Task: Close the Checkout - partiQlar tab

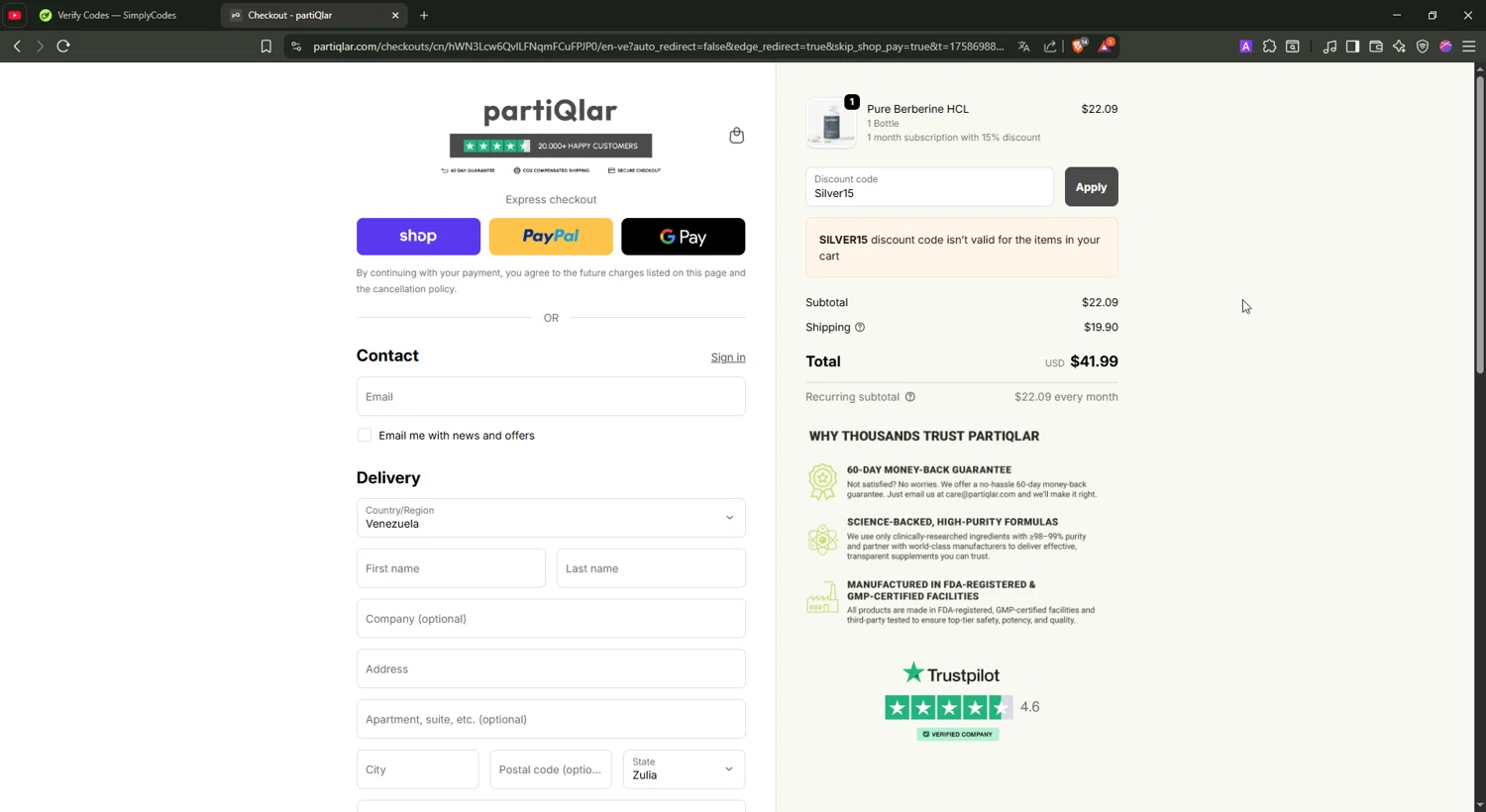Action: [x=395, y=15]
